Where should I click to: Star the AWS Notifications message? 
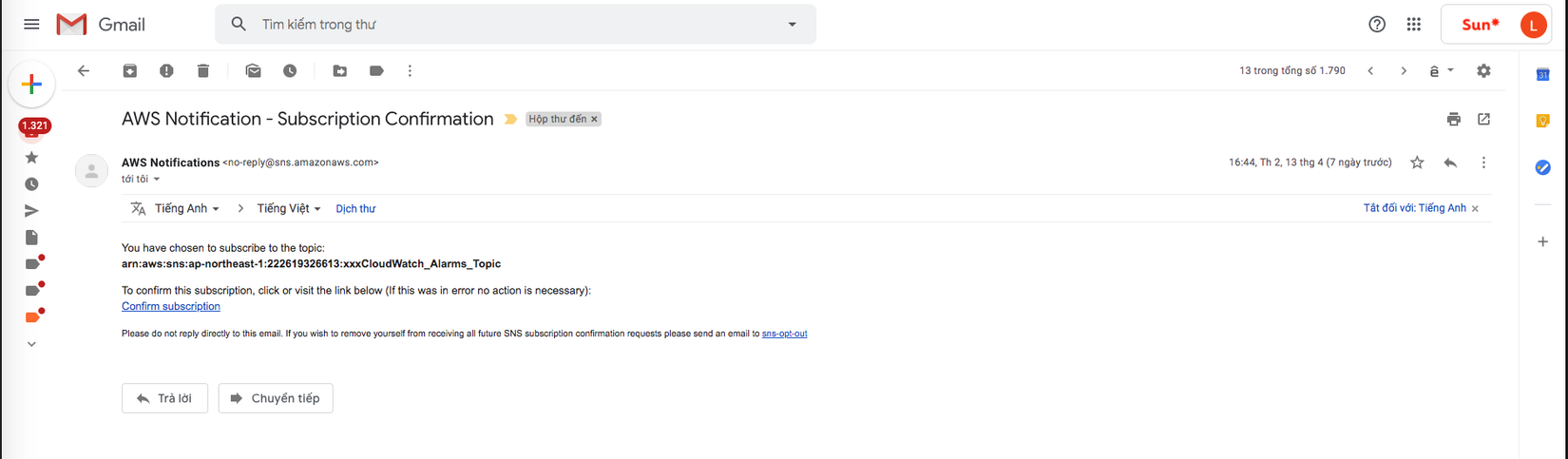coord(1417,163)
